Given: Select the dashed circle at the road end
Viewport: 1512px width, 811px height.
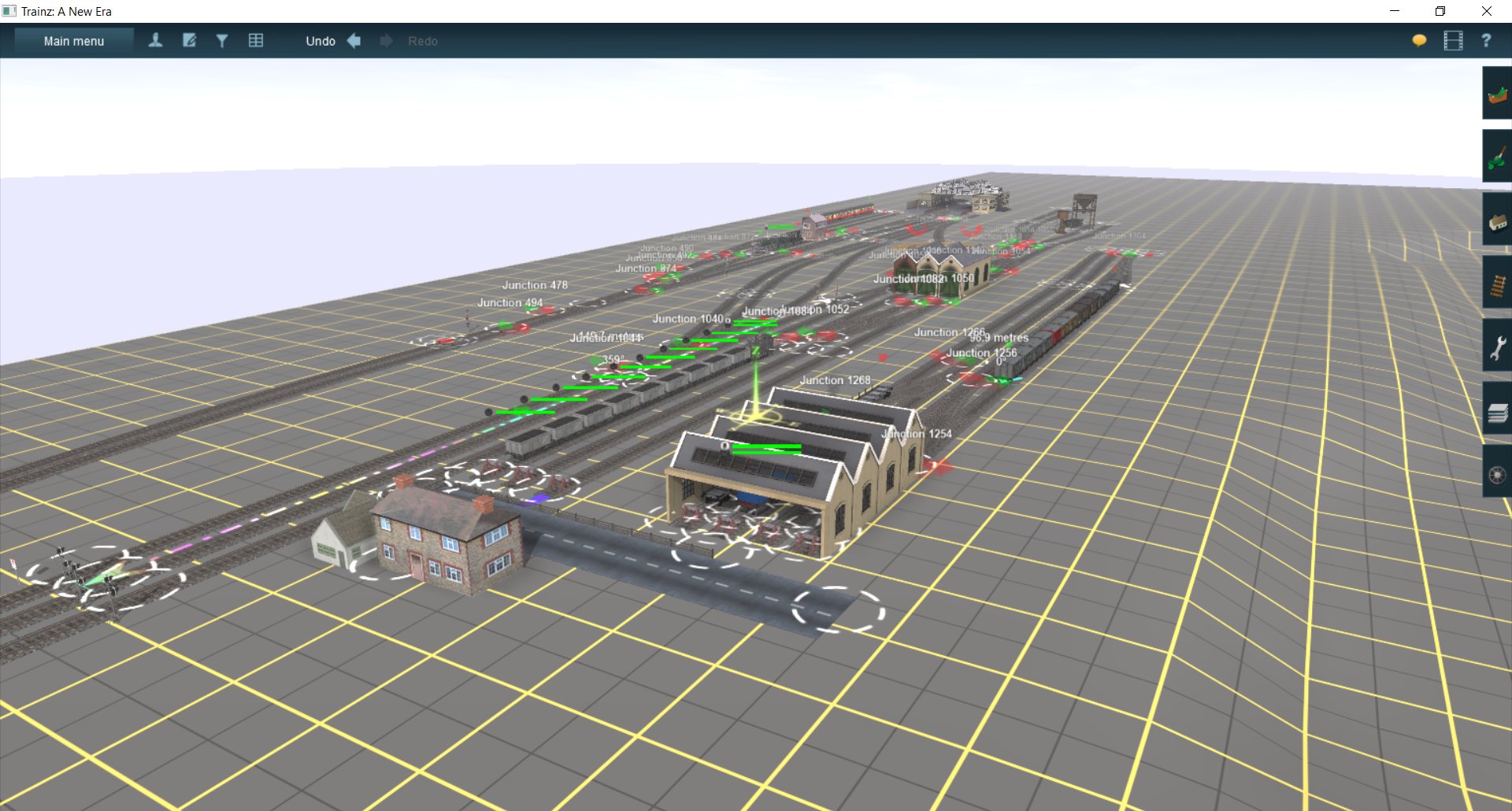Looking at the screenshot, I should (x=838, y=609).
